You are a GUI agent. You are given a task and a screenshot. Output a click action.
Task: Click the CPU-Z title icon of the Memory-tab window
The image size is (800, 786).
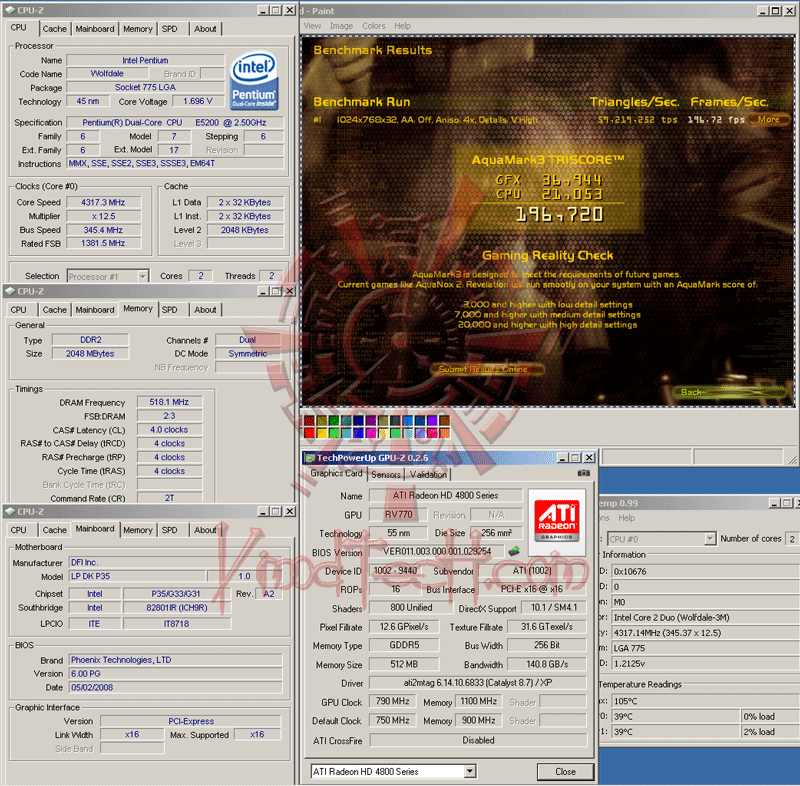coord(10,291)
